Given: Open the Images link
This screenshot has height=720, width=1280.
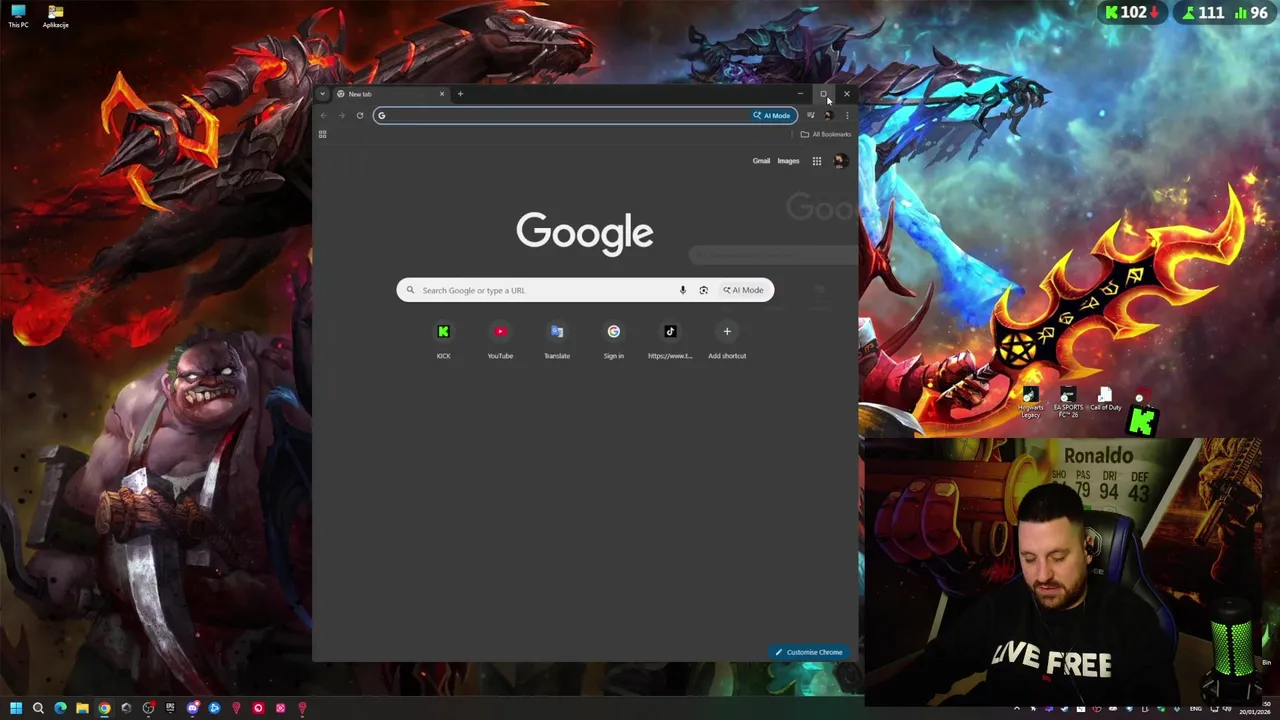Looking at the screenshot, I should (x=788, y=161).
